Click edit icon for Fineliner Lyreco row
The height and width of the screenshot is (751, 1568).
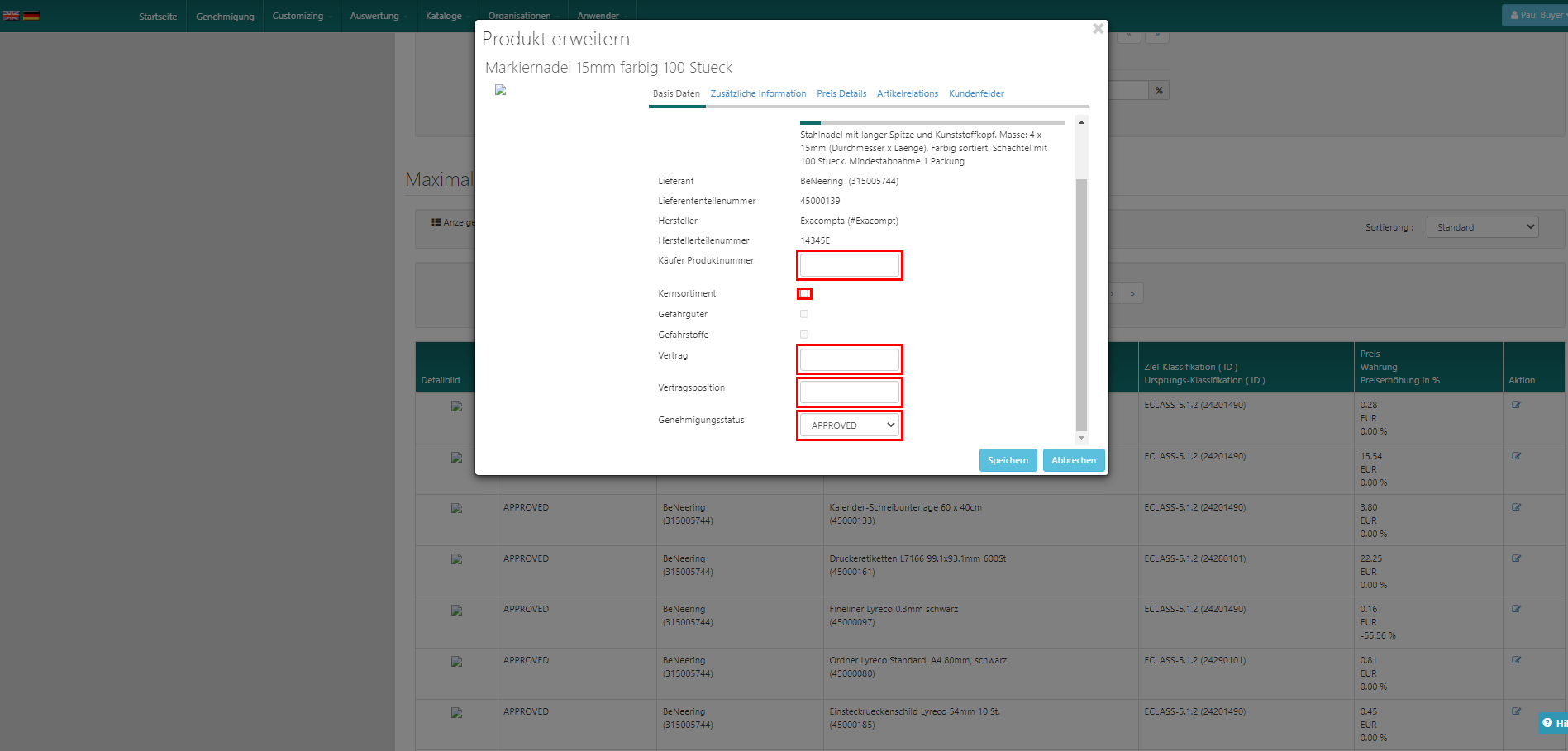[1516, 609]
